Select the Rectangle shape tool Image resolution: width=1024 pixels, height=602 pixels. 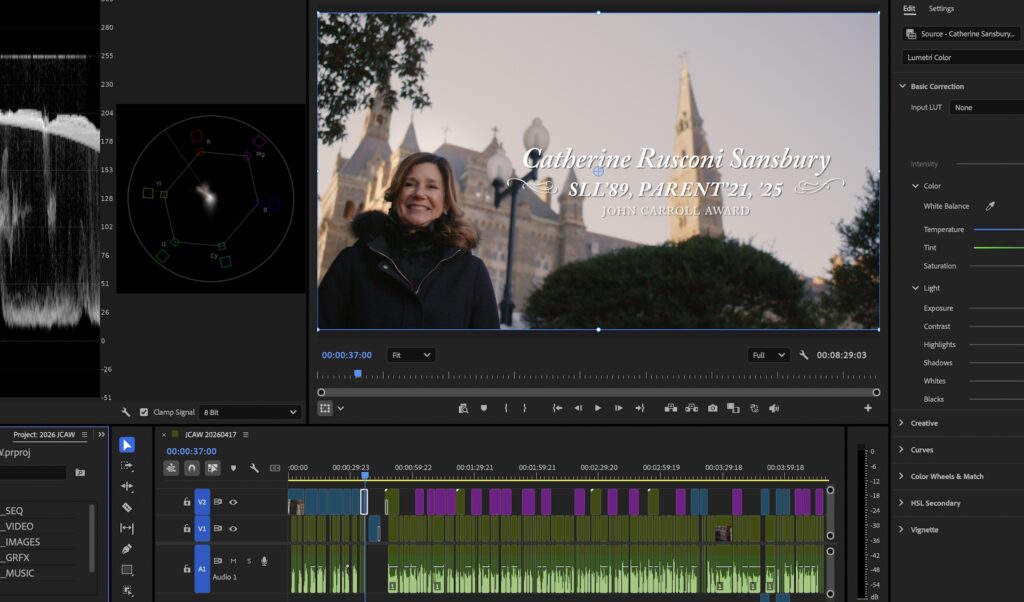127,570
